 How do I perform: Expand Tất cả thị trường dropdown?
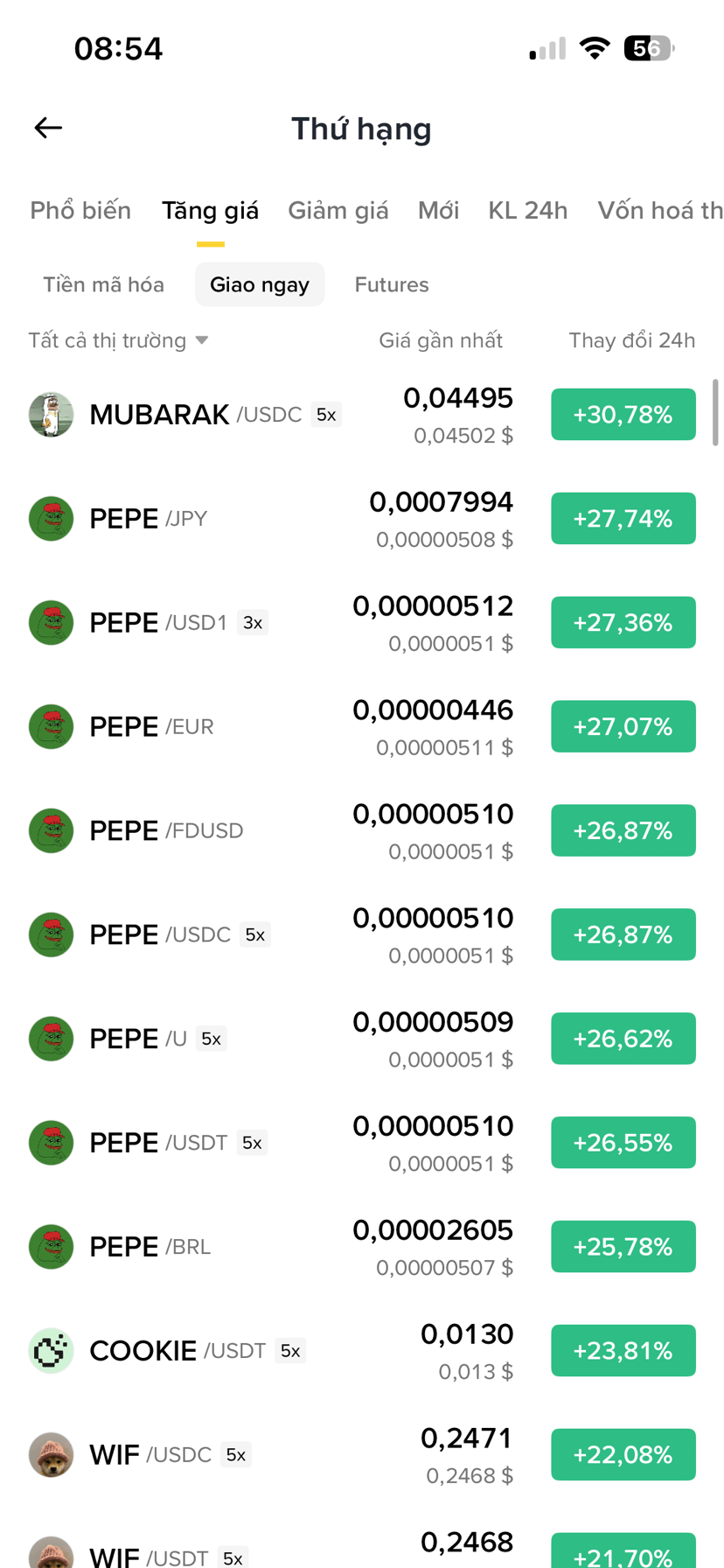(118, 340)
